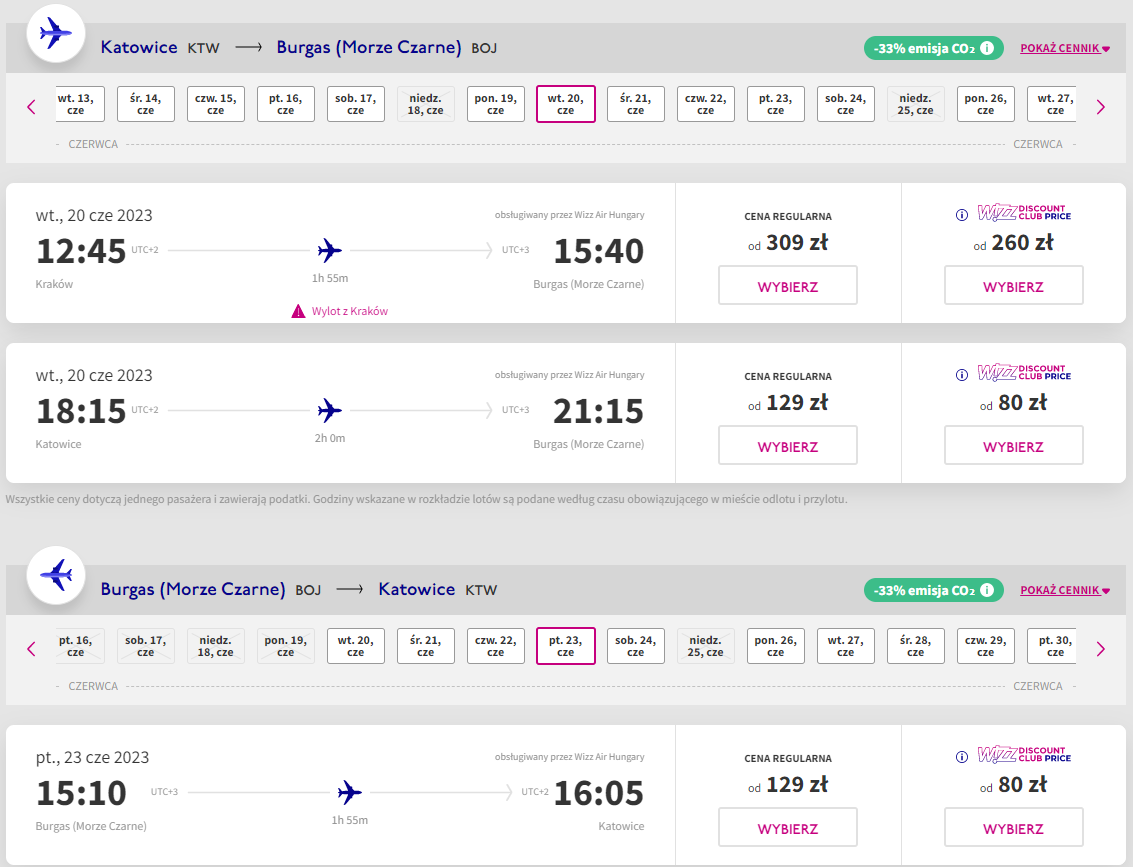Show later outbound dates with right arrow
1133x867 pixels.
coord(1100,107)
